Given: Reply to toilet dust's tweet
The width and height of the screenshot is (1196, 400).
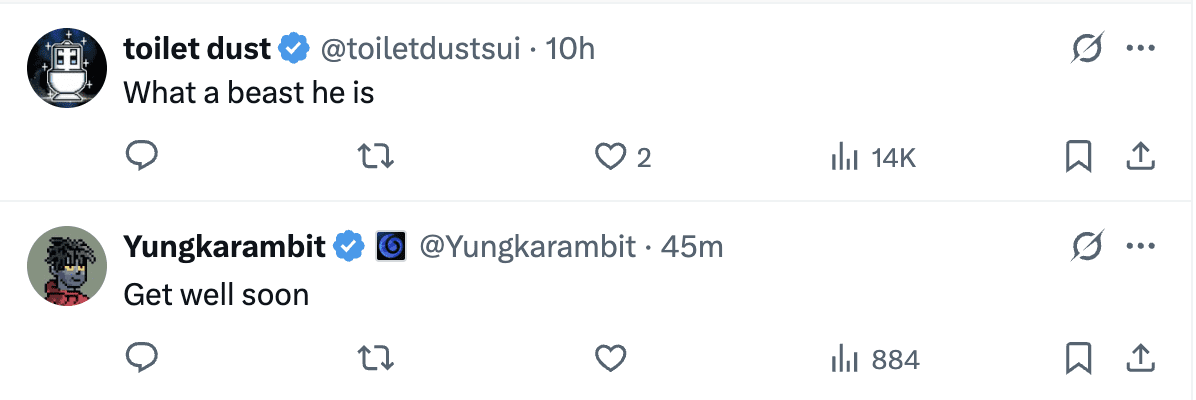Looking at the screenshot, I should 142,157.
